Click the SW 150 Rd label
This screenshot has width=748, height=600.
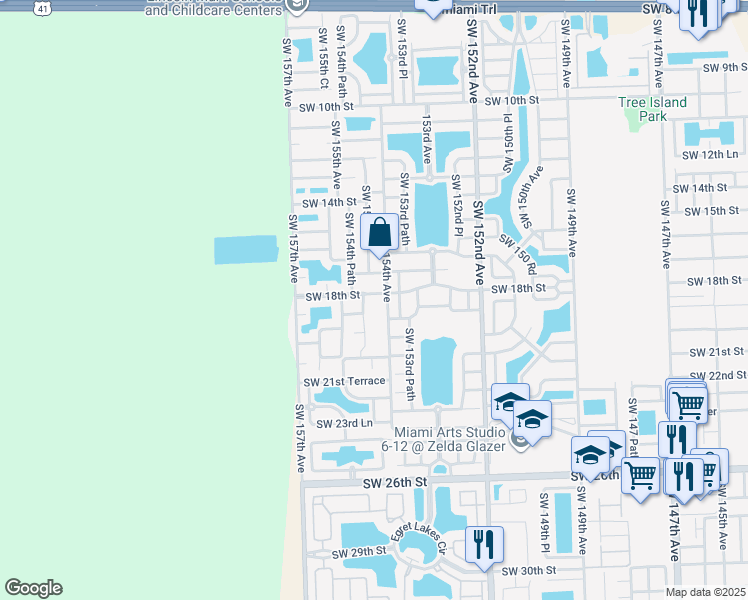[x=518, y=254]
